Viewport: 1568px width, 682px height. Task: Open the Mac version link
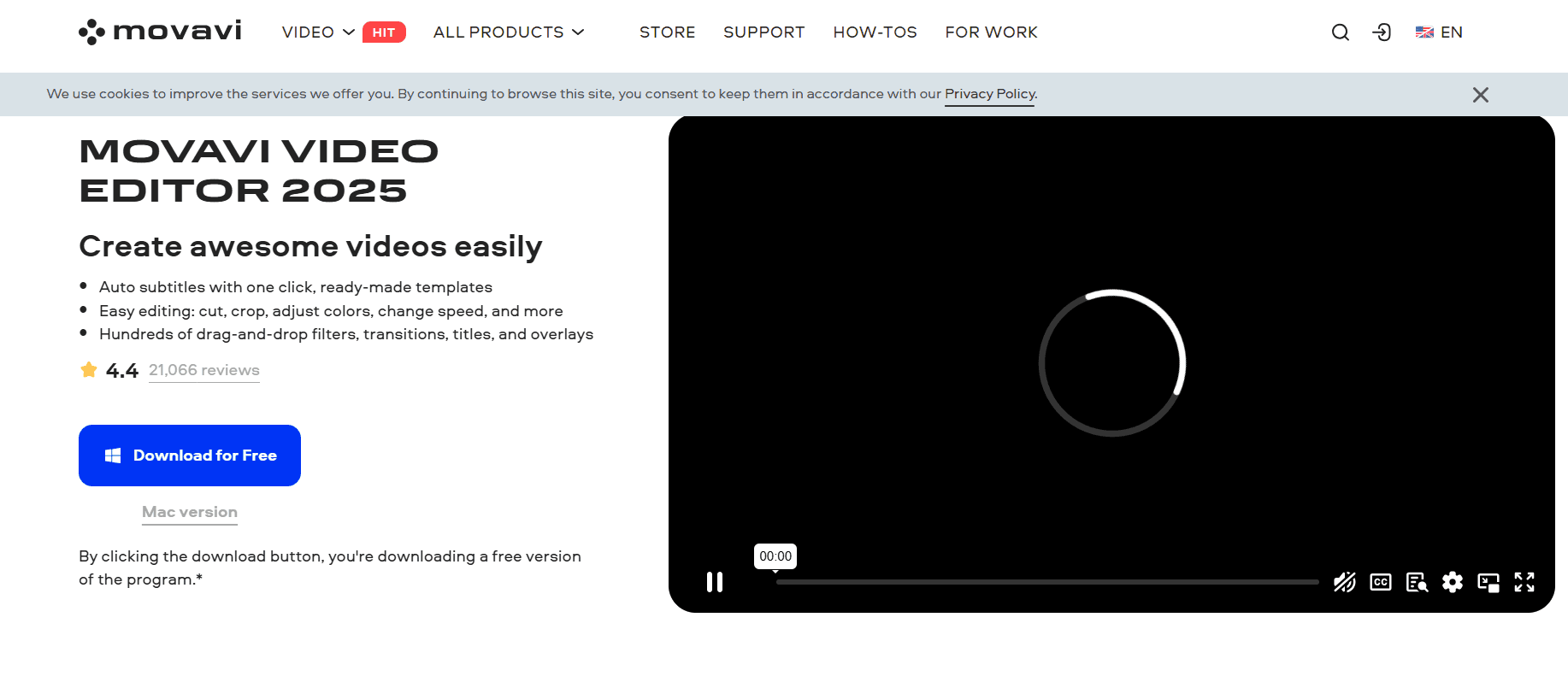point(190,512)
